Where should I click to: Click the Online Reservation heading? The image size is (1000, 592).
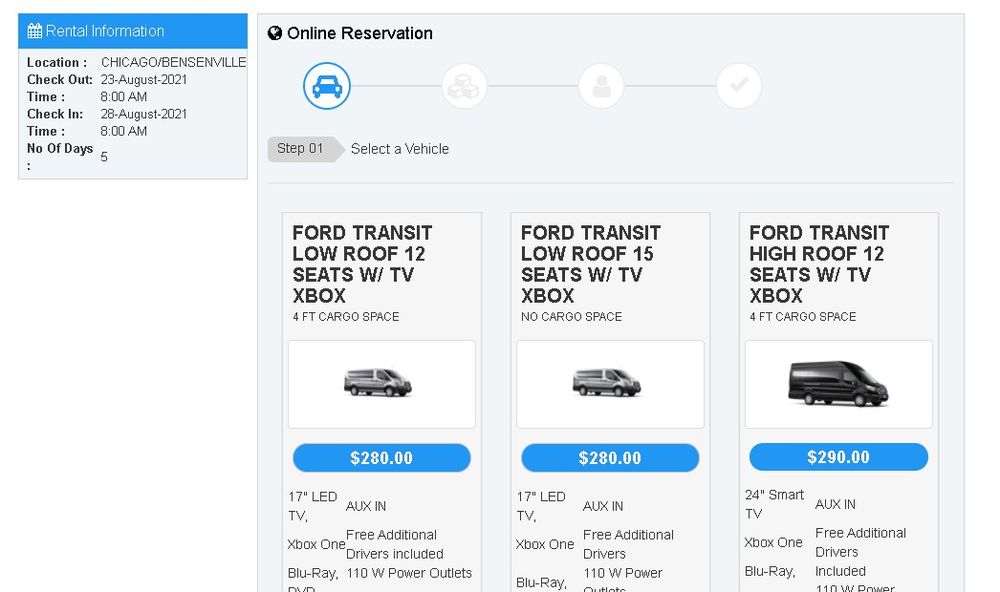pos(359,33)
